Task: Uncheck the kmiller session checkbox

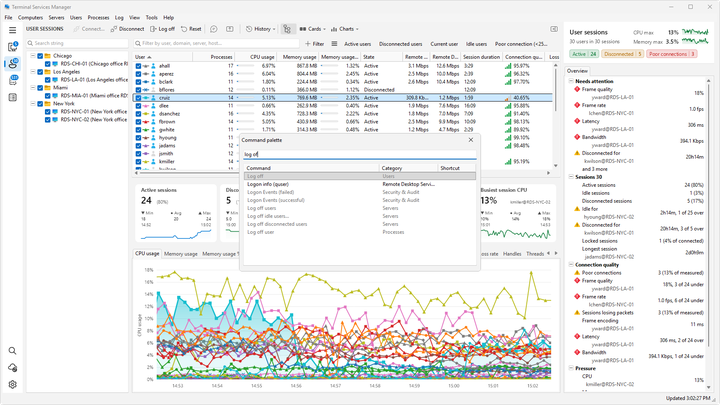Action: (138, 162)
